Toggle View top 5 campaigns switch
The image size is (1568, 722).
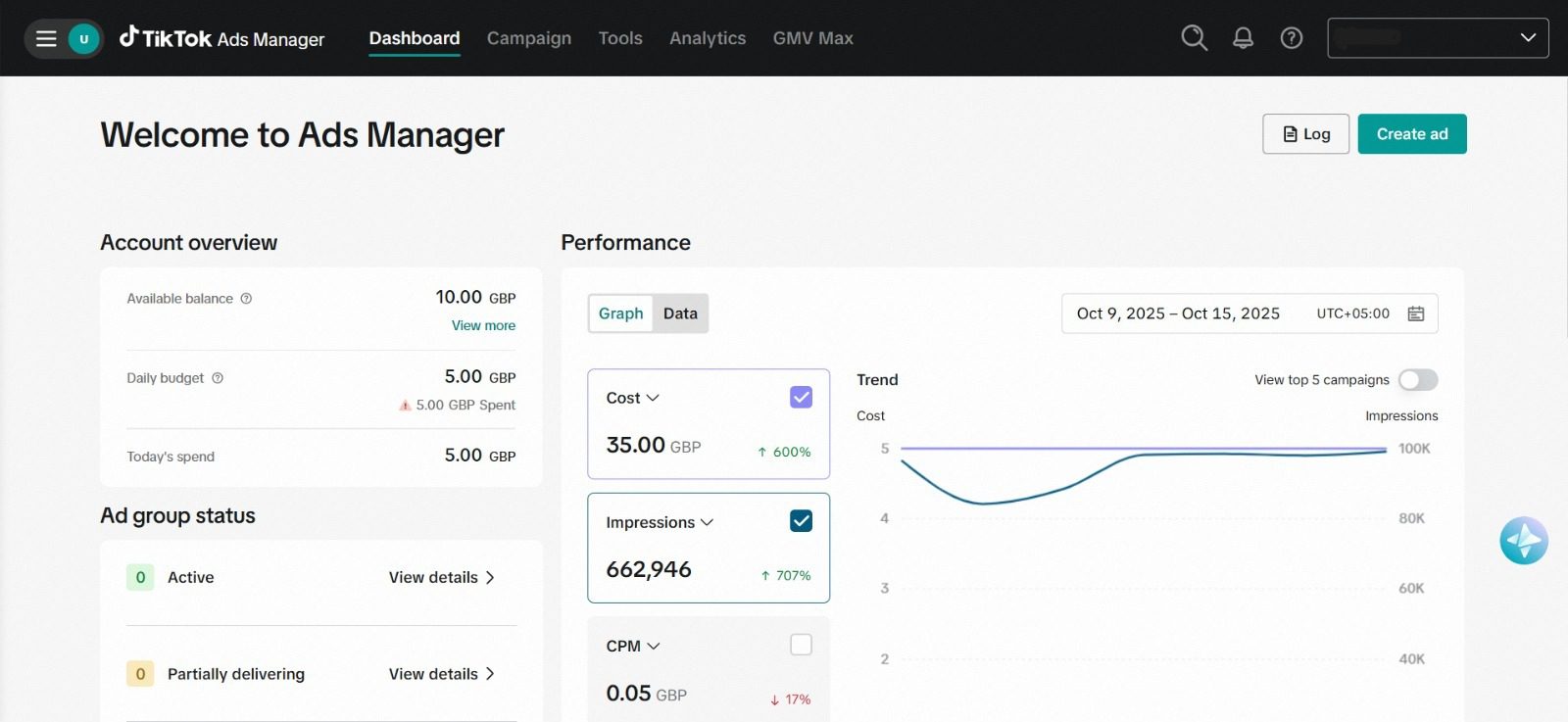click(x=1417, y=380)
